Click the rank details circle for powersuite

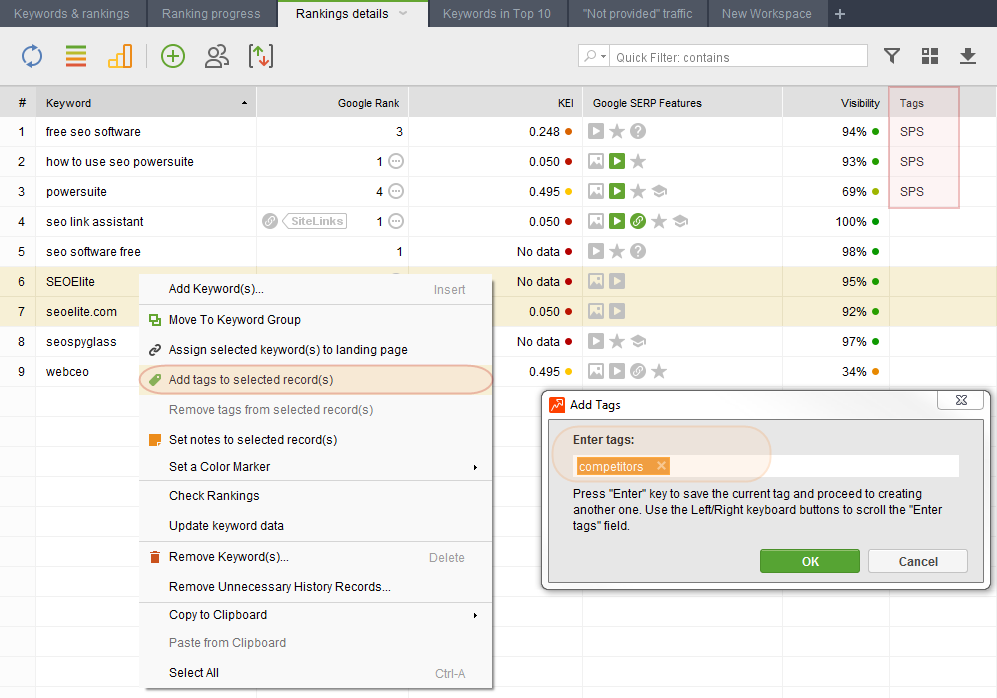pyautogui.click(x=396, y=191)
